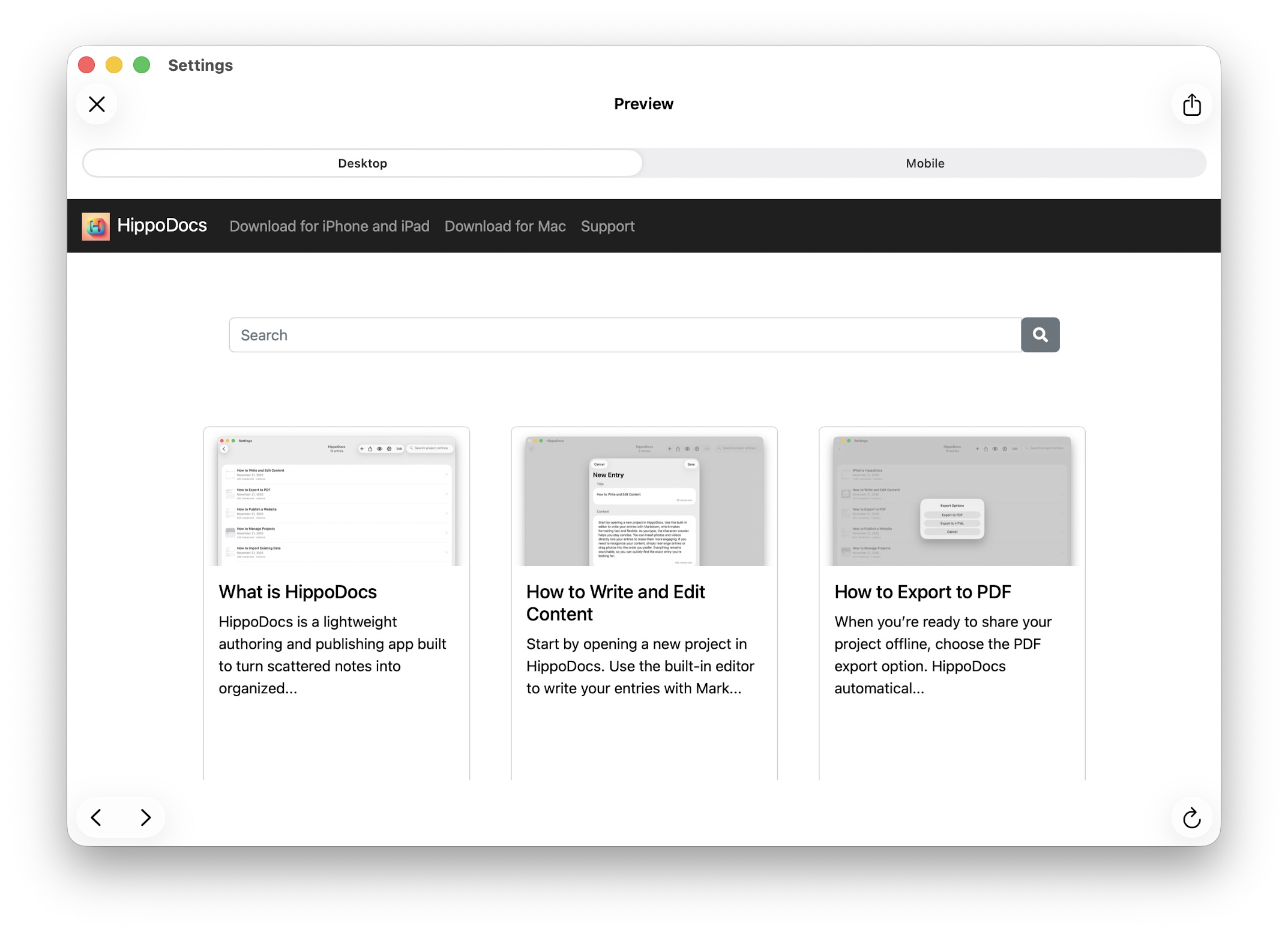The image size is (1288, 935).
Task: Navigate back with the left chevron arrow
Action: 97,817
